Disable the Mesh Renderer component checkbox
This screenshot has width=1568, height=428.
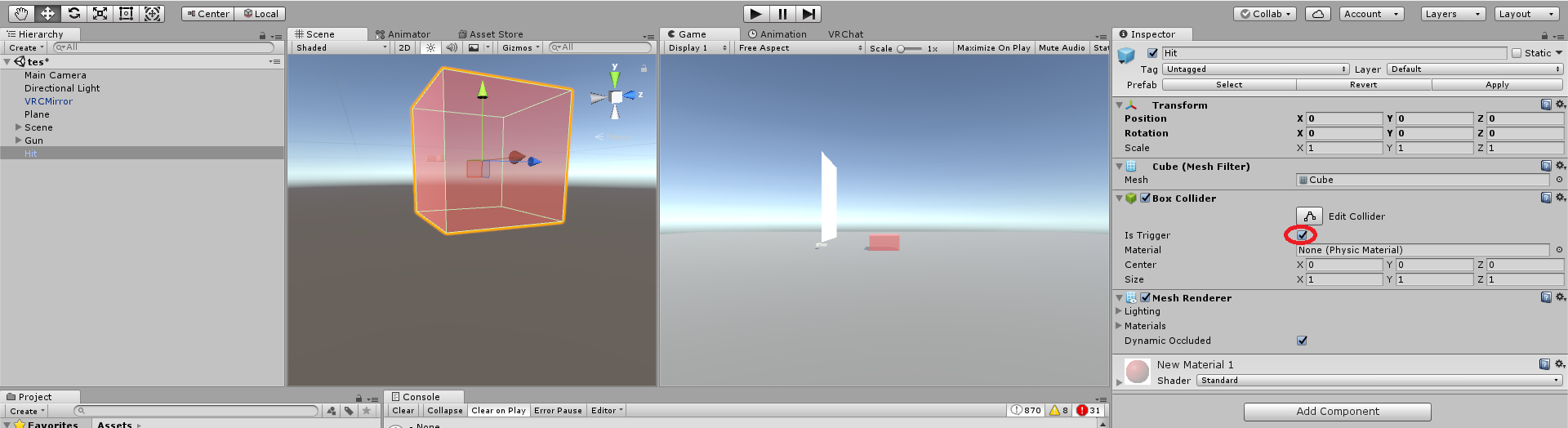pyautogui.click(x=1145, y=297)
